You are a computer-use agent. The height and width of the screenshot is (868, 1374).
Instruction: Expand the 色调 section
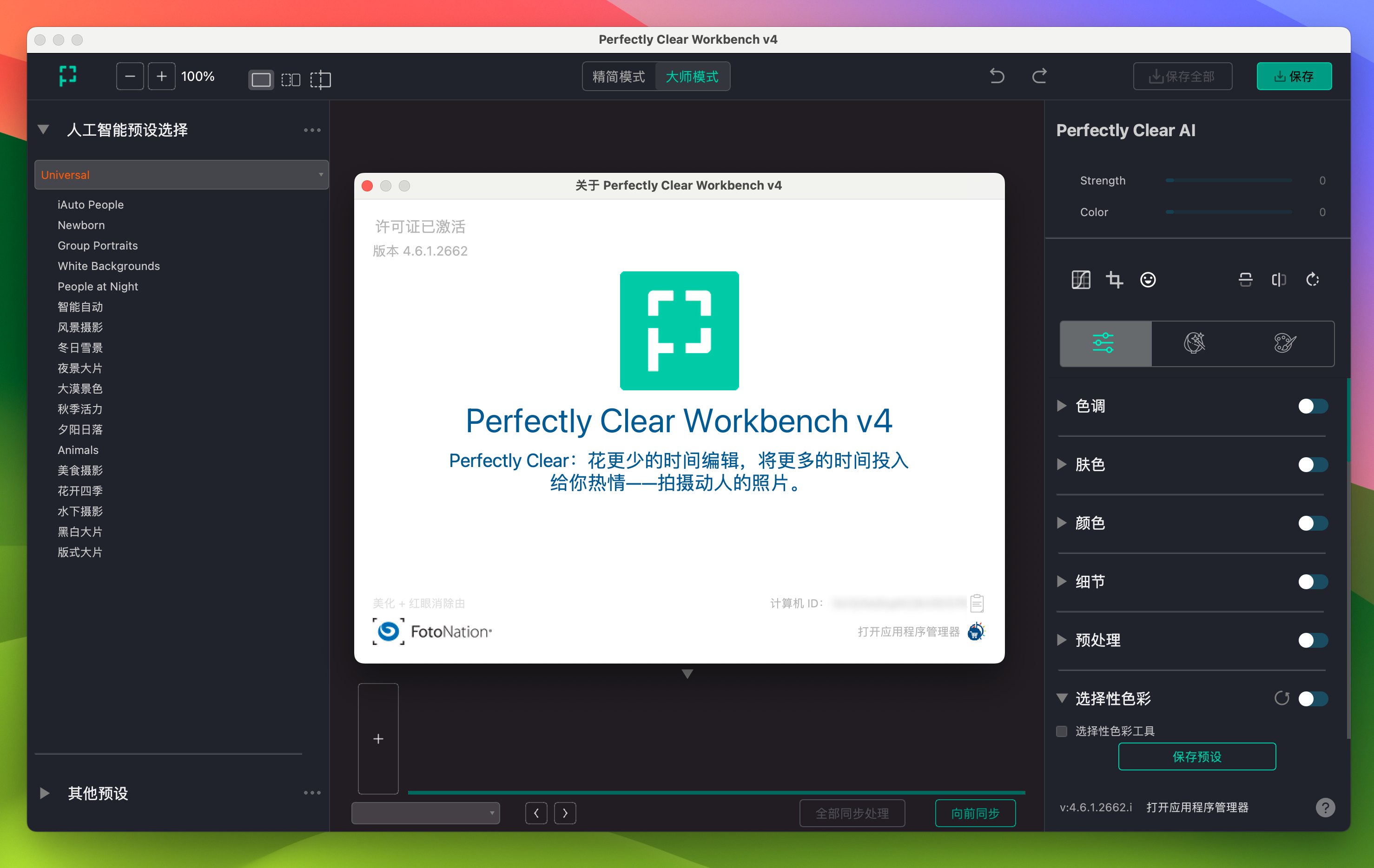(1061, 406)
